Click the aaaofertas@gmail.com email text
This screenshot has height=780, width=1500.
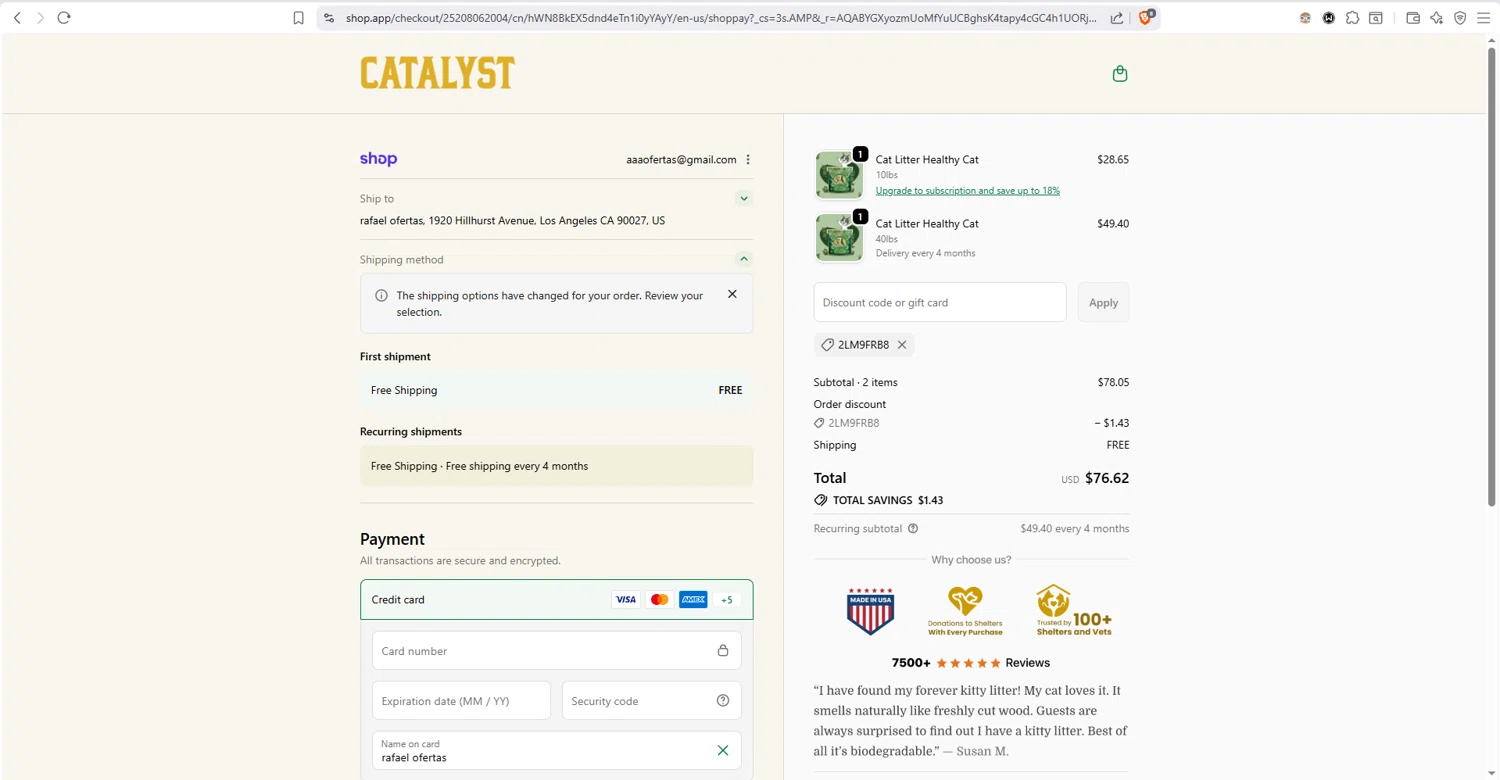coord(681,159)
